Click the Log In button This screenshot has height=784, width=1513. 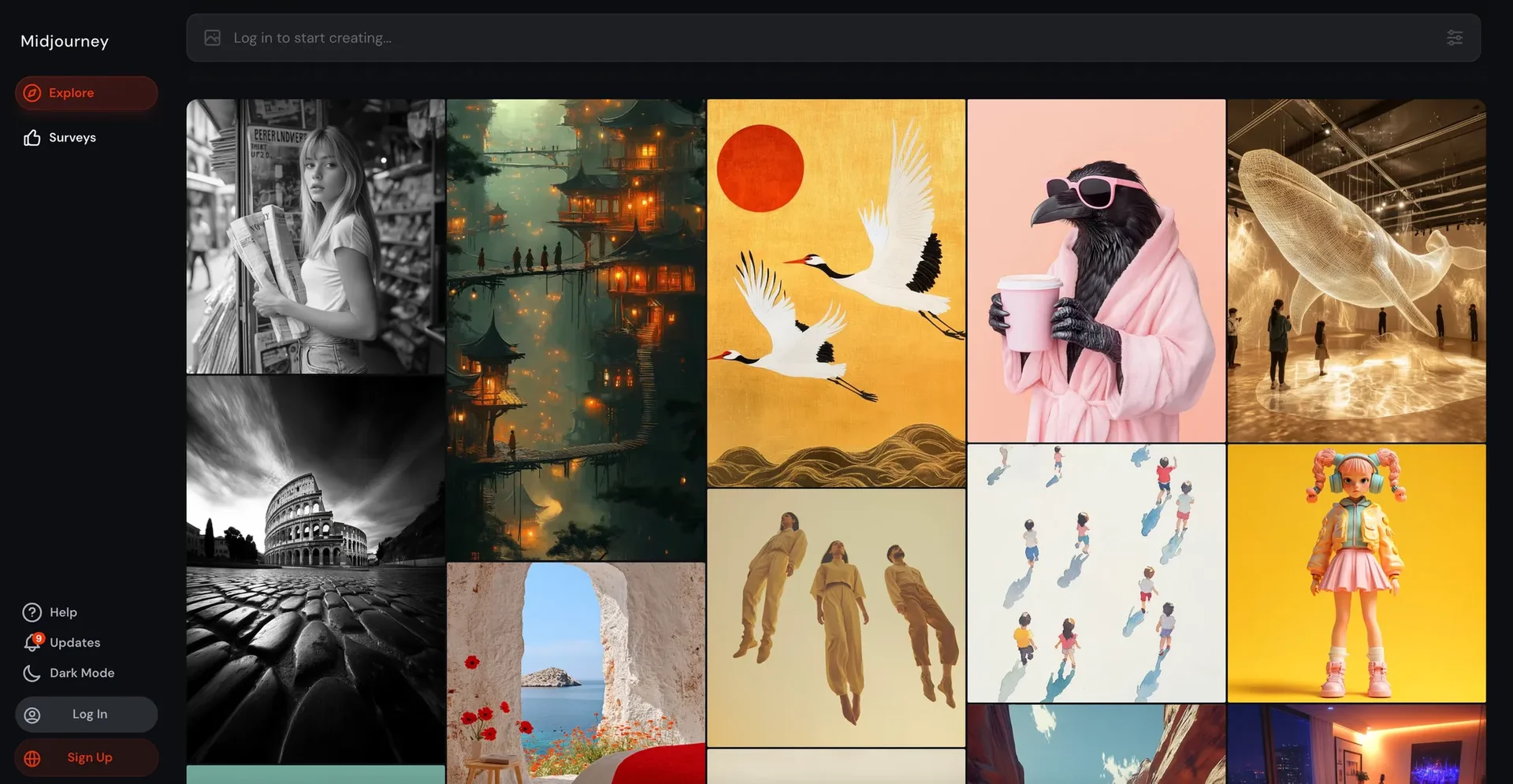pos(87,715)
